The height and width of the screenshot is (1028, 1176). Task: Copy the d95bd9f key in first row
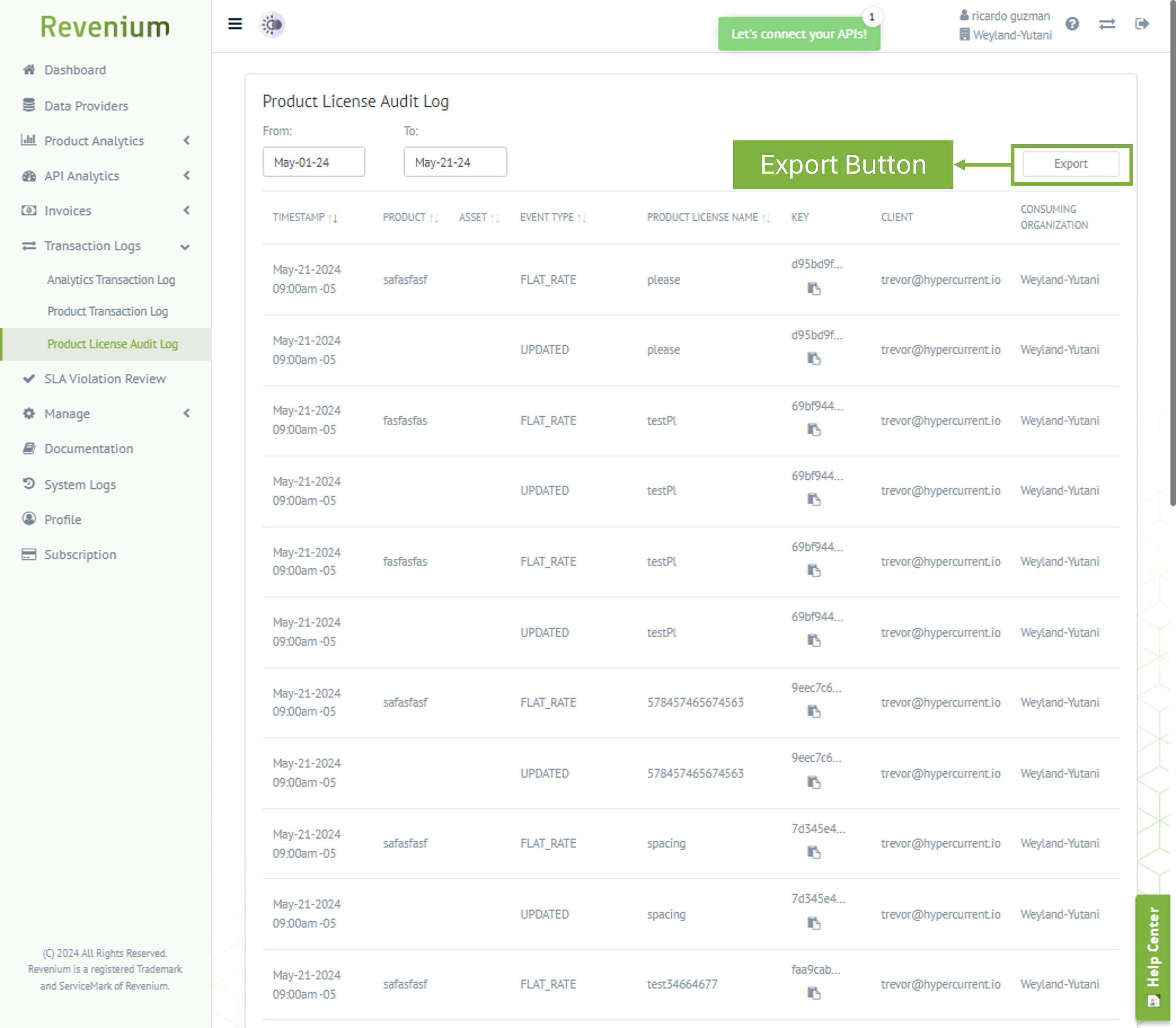813,289
